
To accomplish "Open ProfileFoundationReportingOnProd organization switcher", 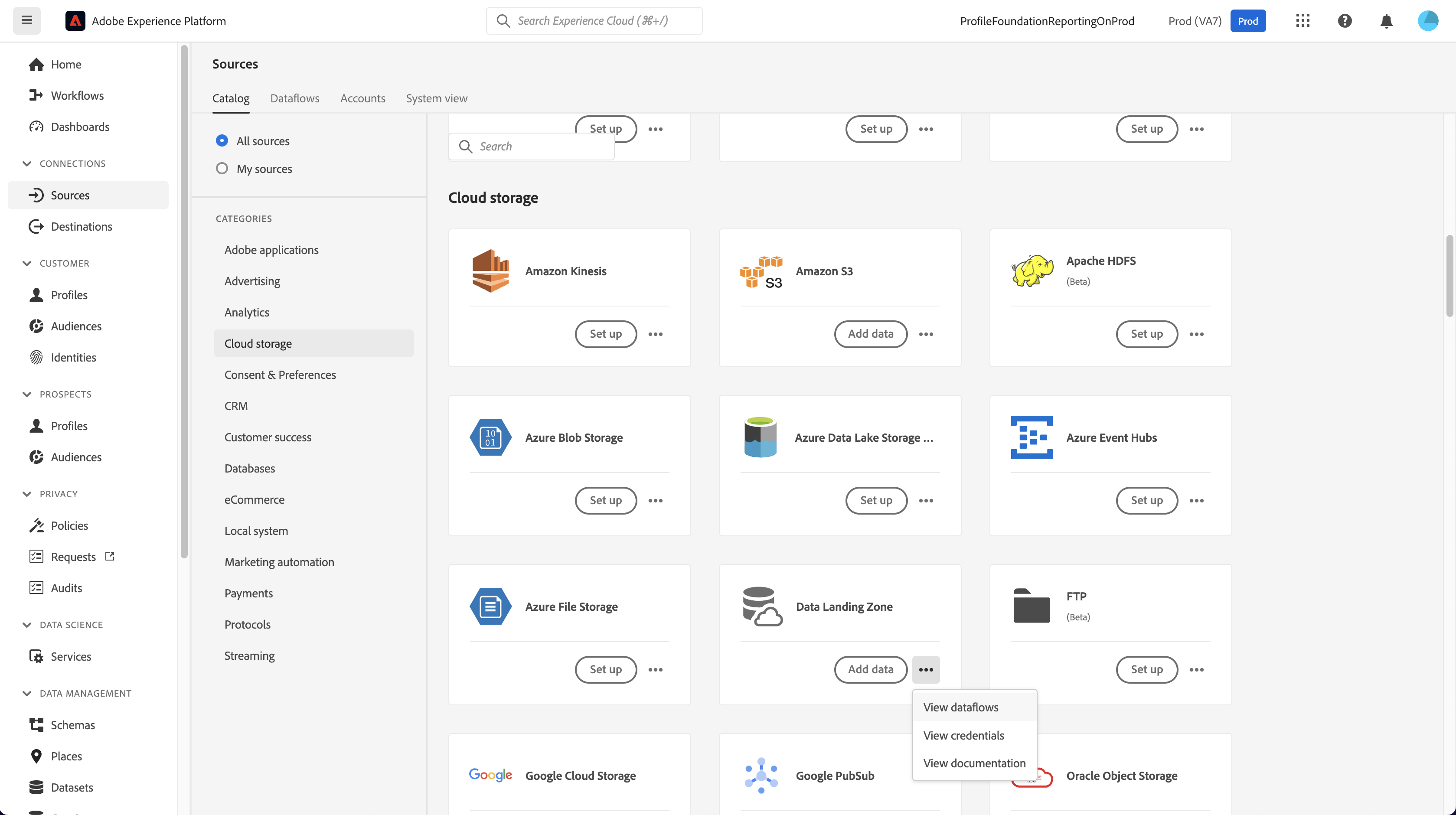I will pos(1047,21).
